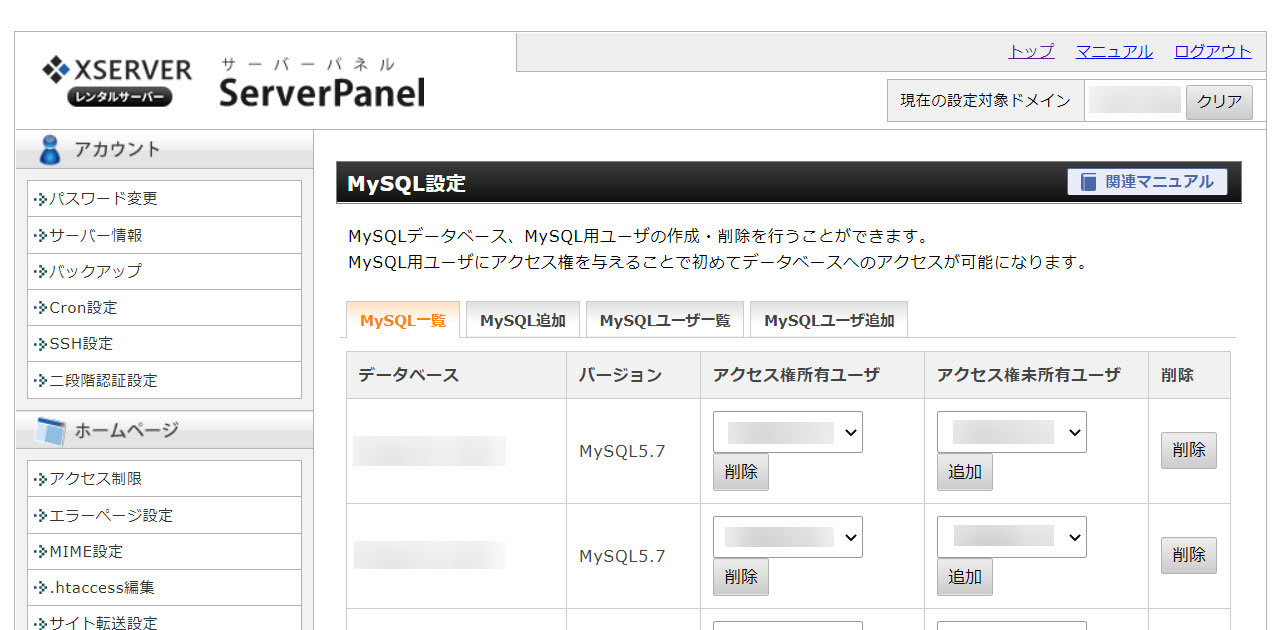The width and height of the screenshot is (1280, 630).
Task: Click the アクセス権未所有ユーザ column header
Action: click(x=1037, y=375)
